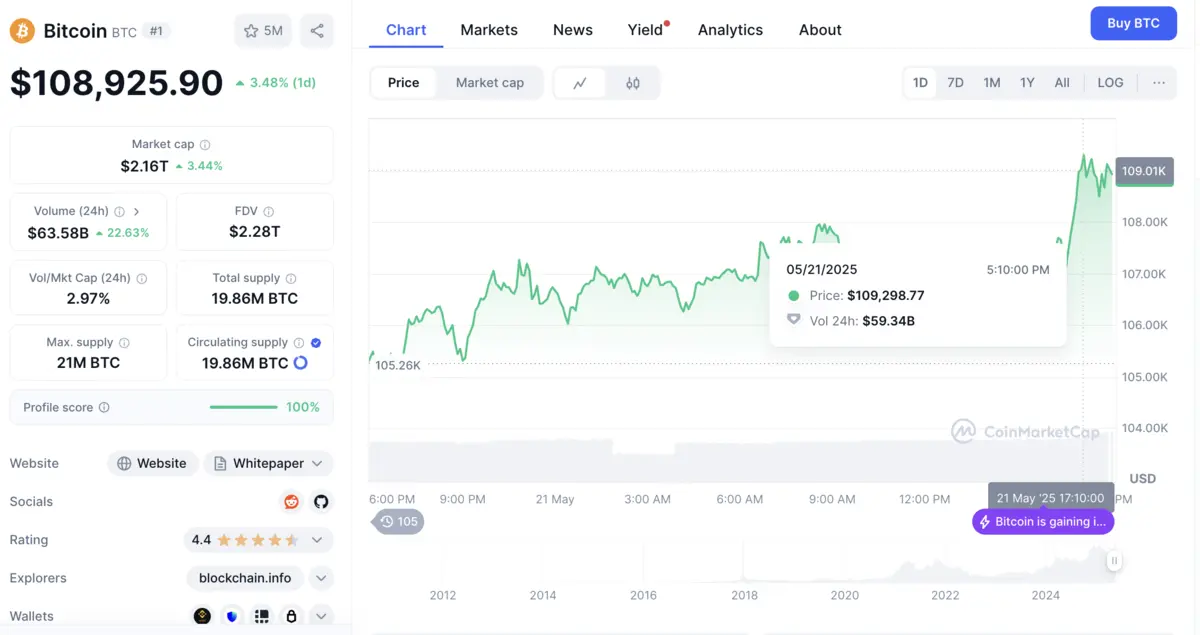Set chart range to 1D

(920, 83)
